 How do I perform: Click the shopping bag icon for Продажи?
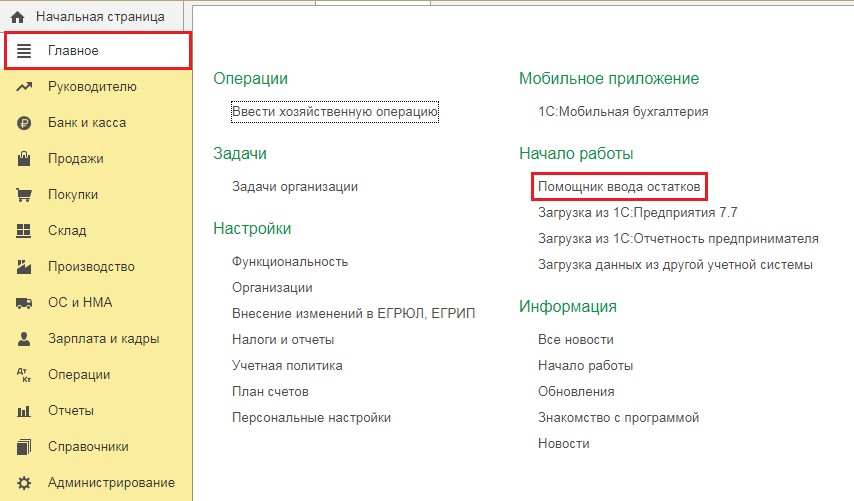24,158
